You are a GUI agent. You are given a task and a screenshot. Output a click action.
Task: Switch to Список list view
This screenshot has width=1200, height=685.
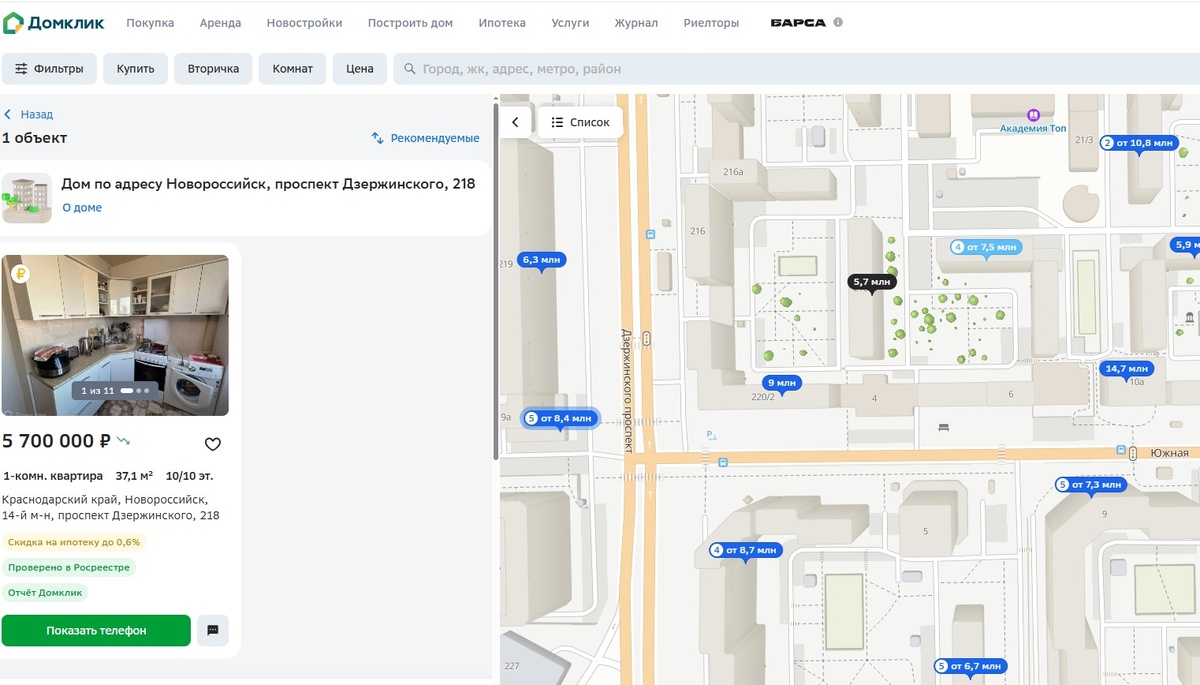(x=580, y=122)
